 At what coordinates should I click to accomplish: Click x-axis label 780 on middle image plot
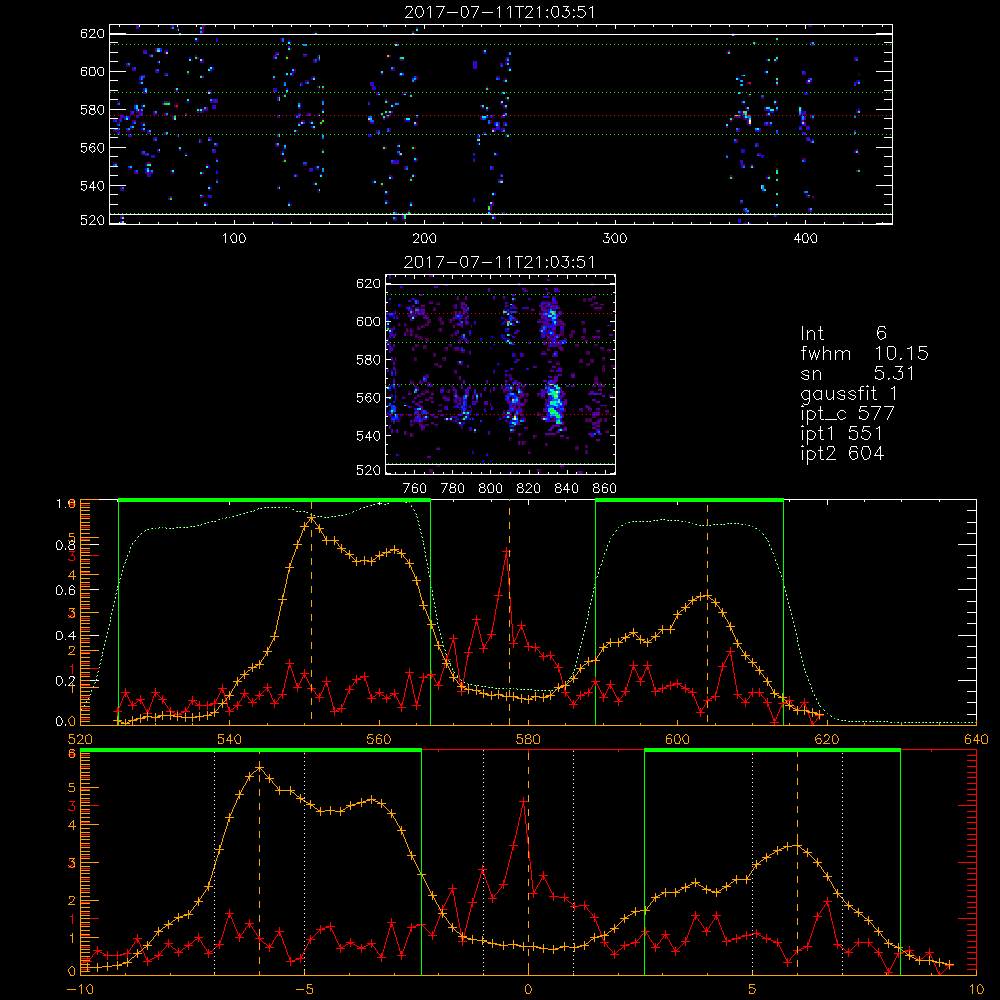pyautogui.click(x=453, y=489)
